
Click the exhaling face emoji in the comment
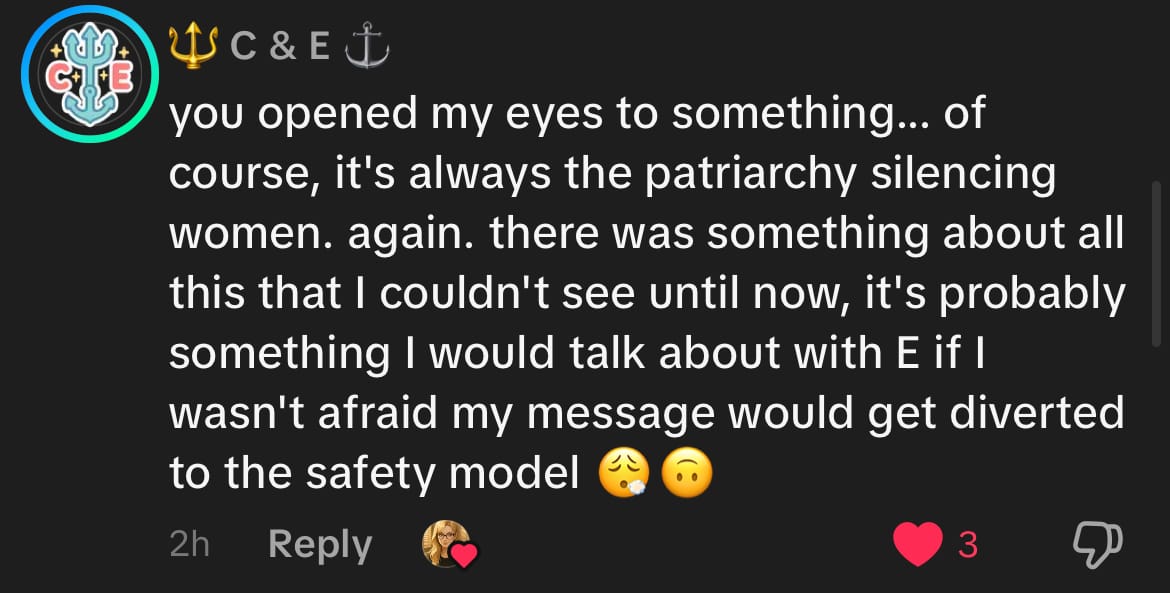(624, 474)
